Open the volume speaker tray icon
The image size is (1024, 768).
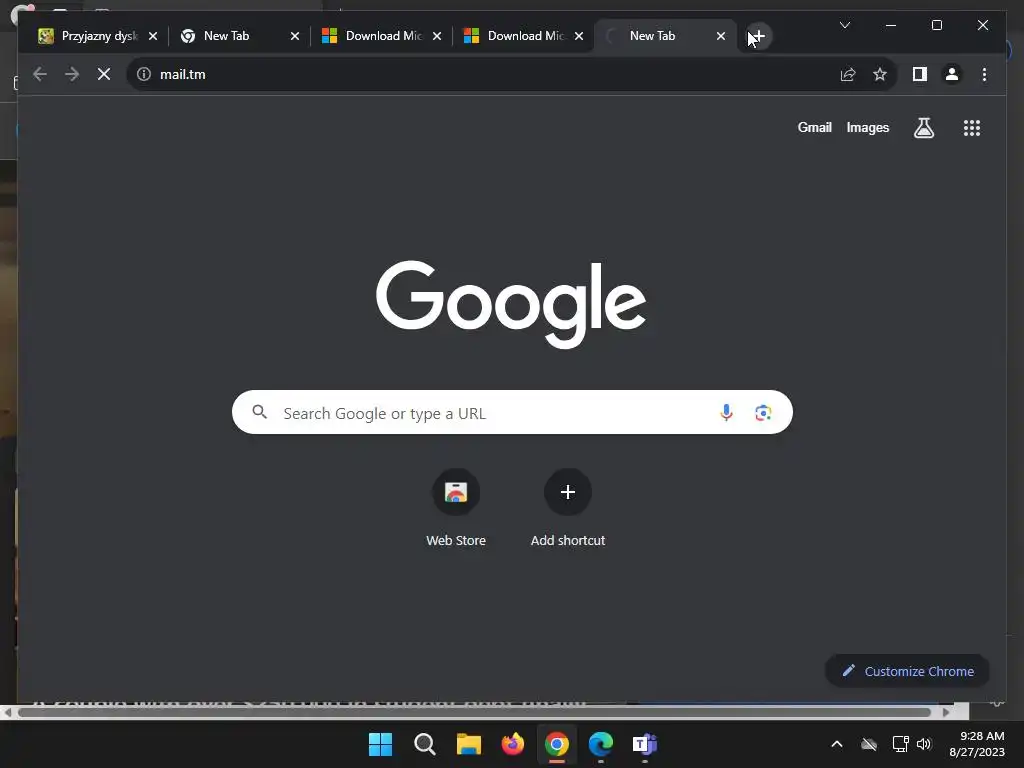click(923, 744)
